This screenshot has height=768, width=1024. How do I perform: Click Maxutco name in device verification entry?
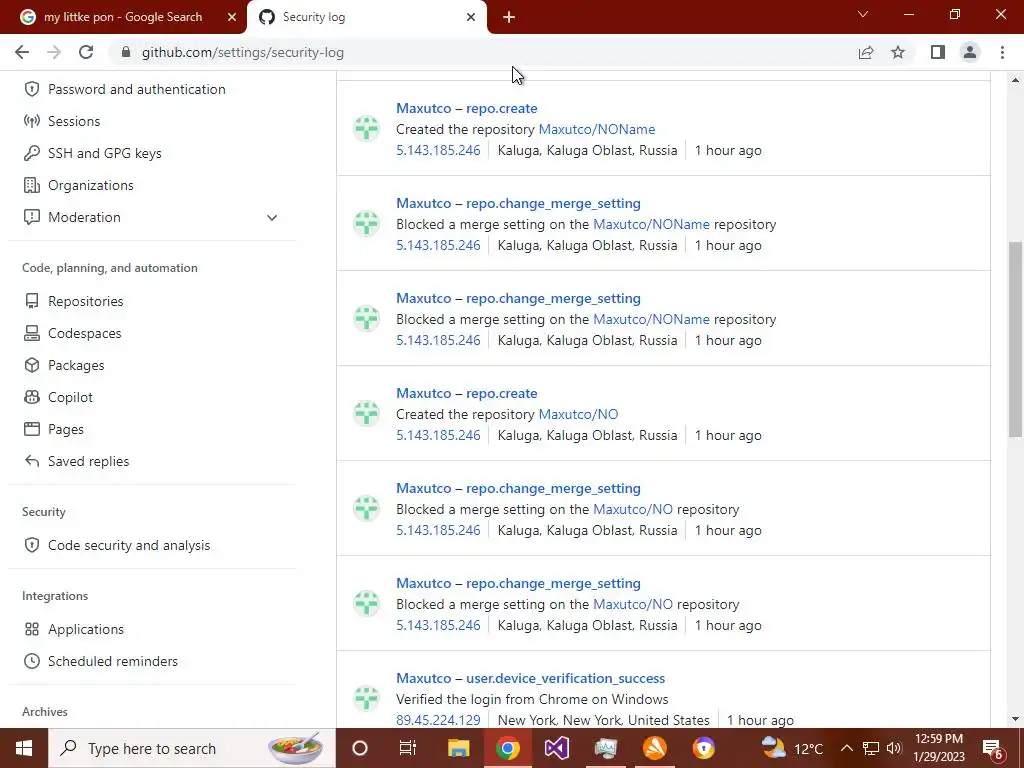423,678
